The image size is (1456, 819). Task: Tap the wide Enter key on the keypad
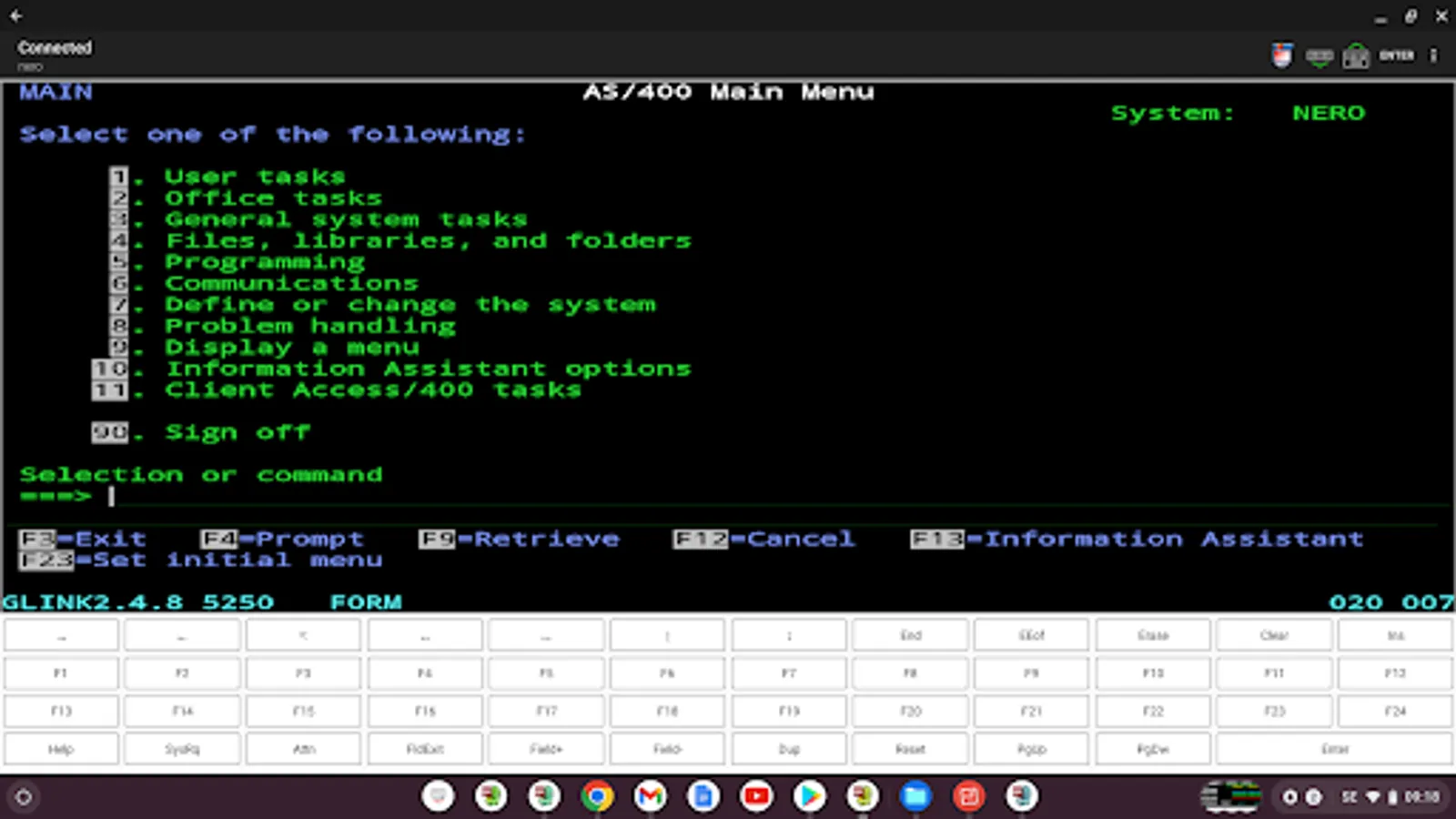pos(1334,750)
